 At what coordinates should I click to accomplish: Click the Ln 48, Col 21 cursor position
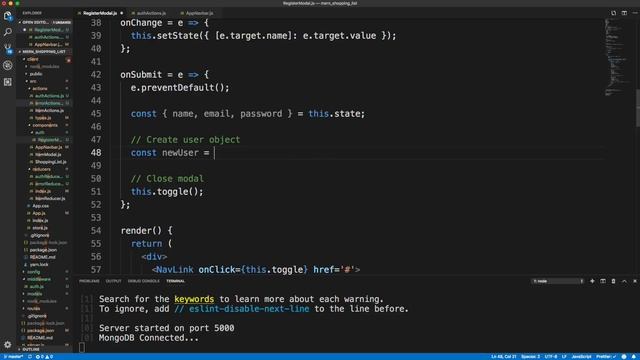504,357
